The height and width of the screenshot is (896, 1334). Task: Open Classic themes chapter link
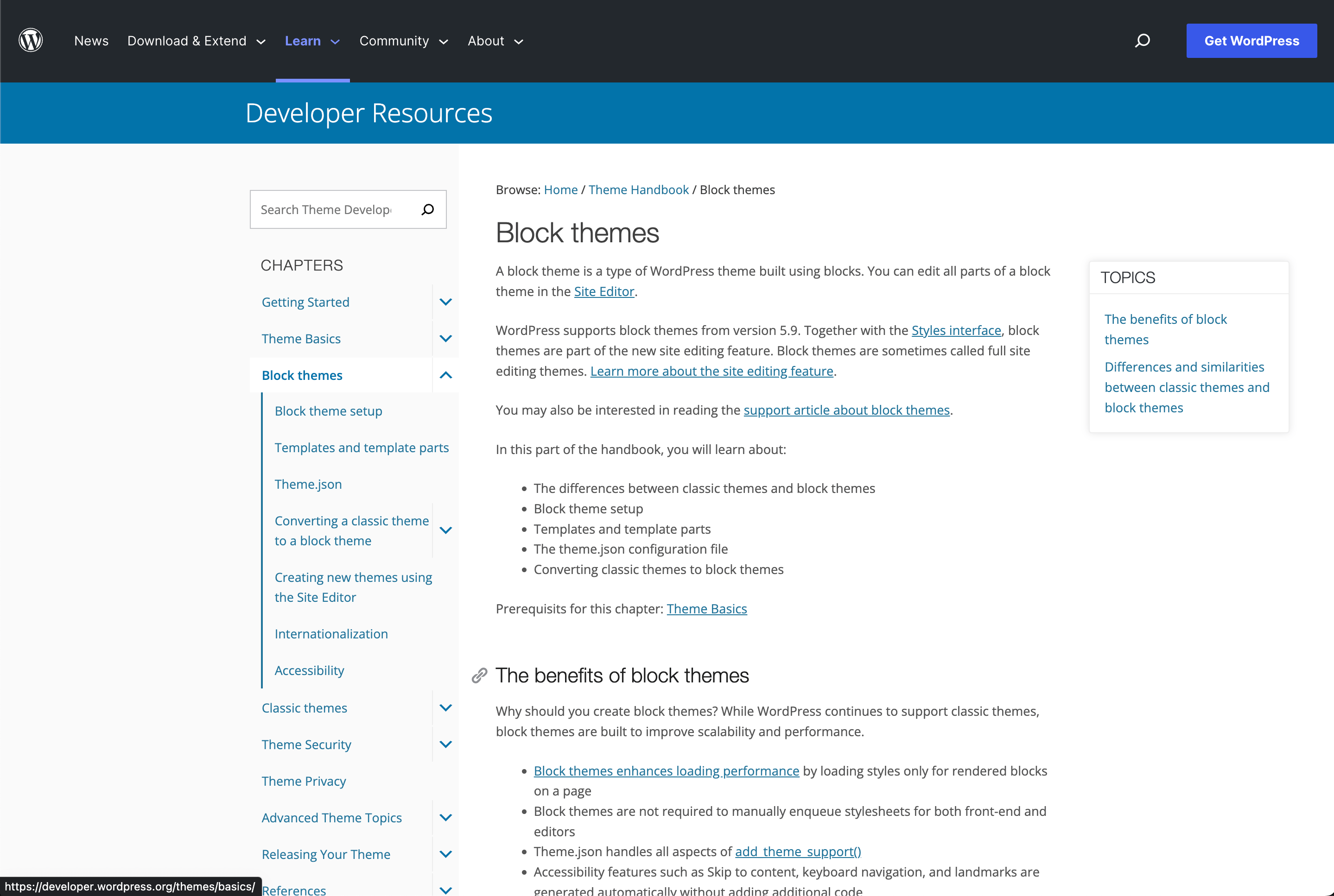coord(304,708)
